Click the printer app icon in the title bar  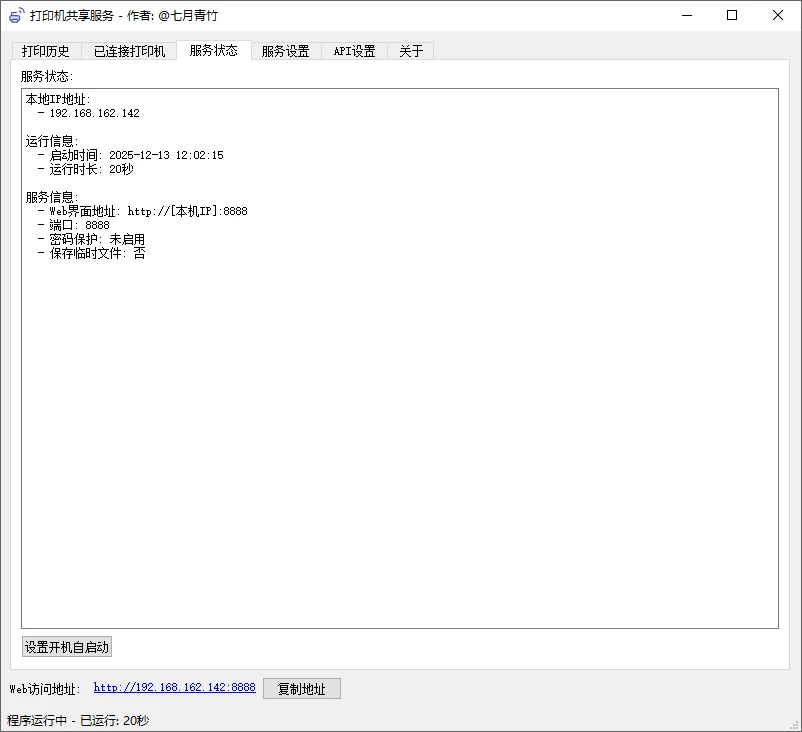[x=15, y=15]
